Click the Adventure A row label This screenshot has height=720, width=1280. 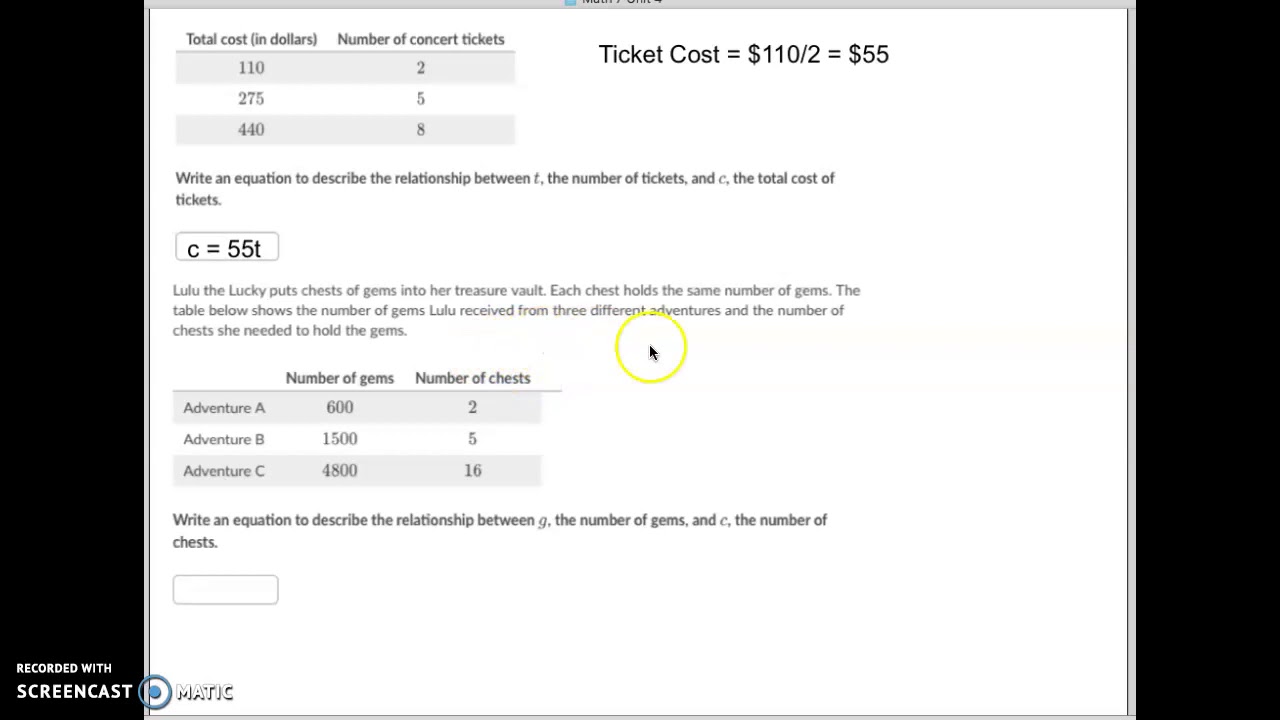(x=224, y=408)
